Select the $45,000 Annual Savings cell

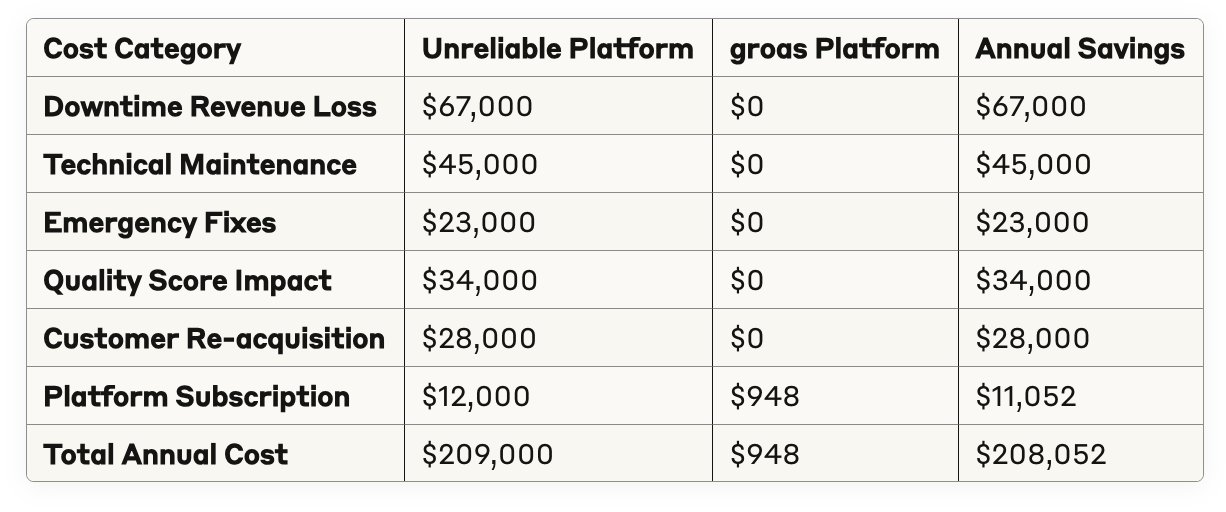point(1033,165)
